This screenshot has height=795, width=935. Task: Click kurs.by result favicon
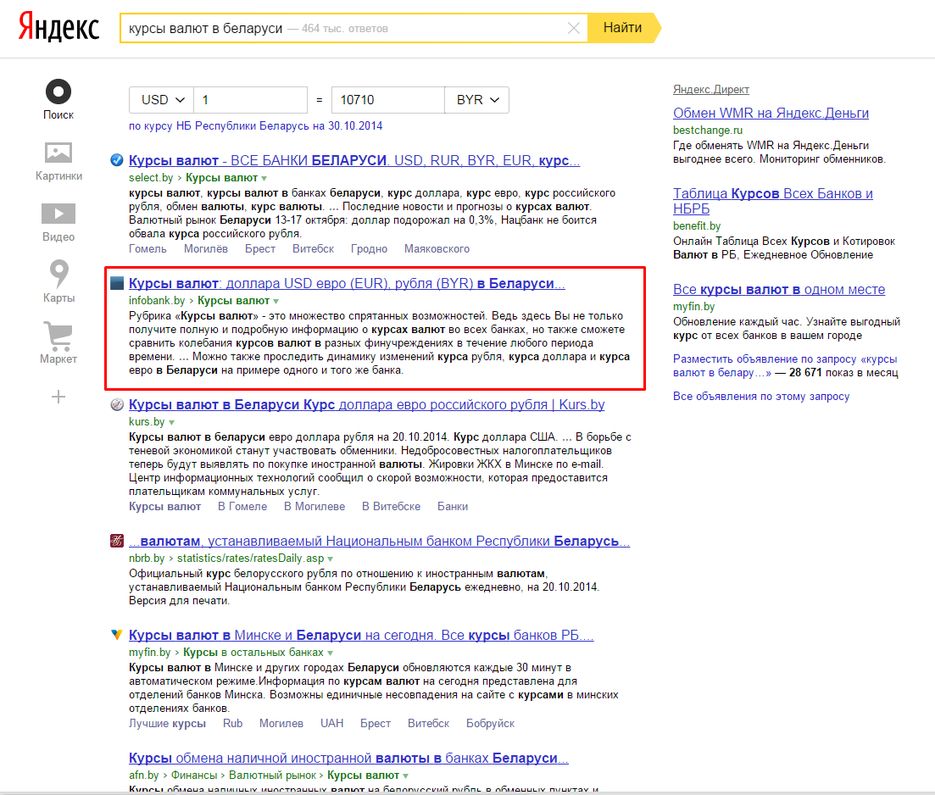click(117, 404)
